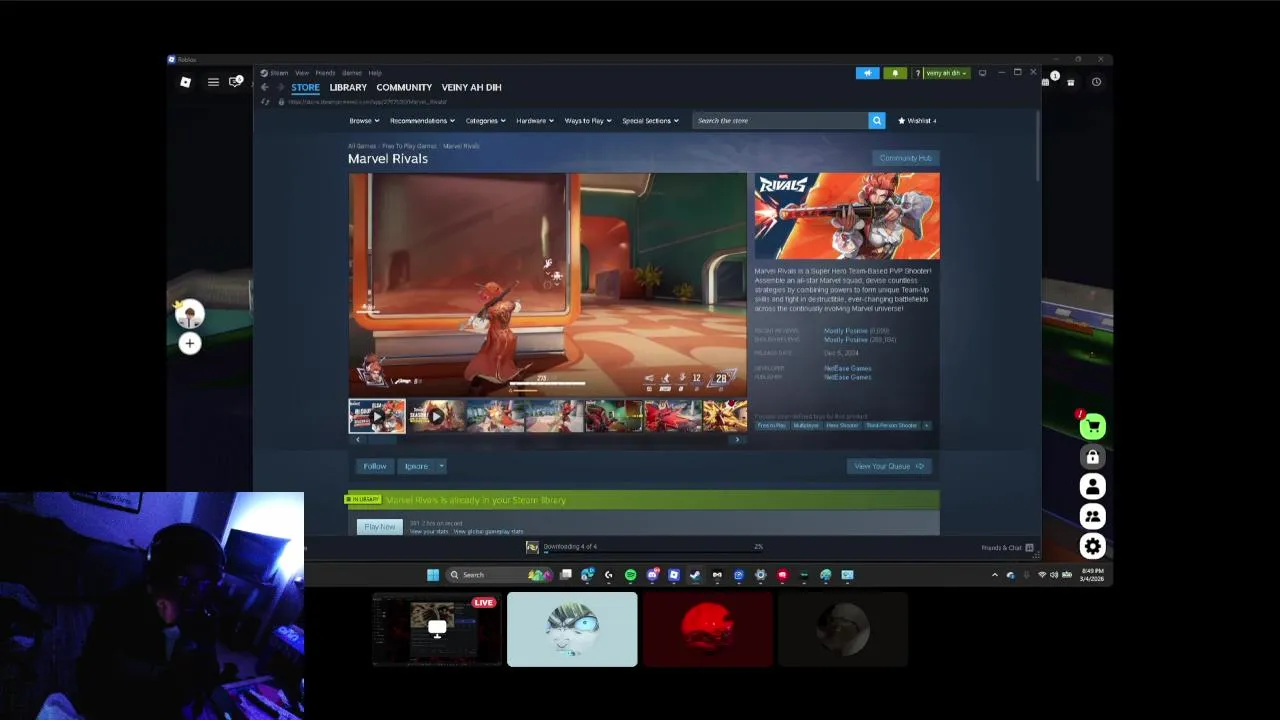Viewport: 1280px width, 720px height.
Task: Expand the Special Sections dropdown
Action: [x=650, y=121]
